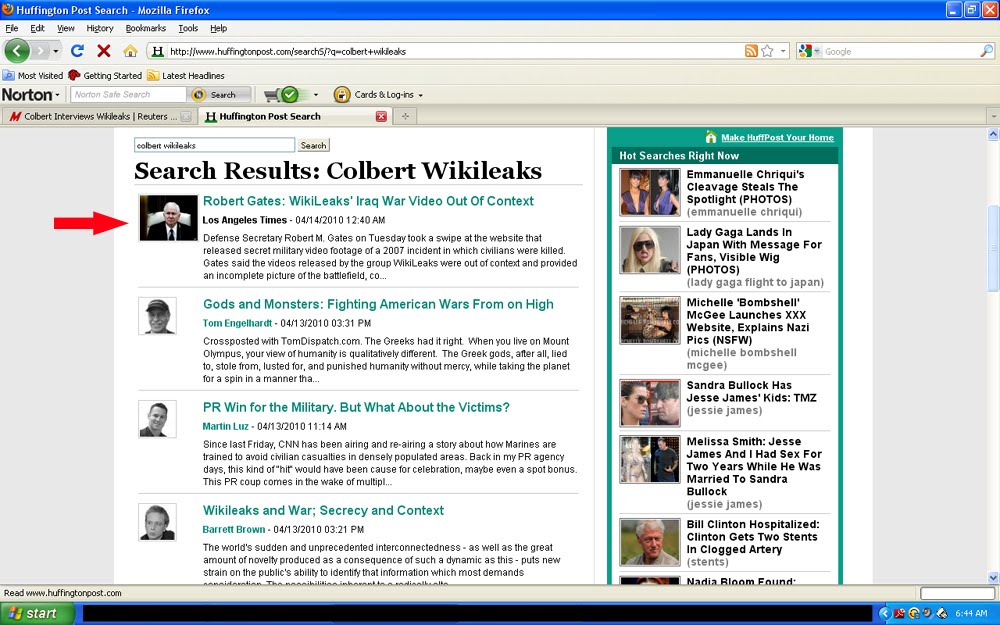Open the Norton logo dropdown menu

[31, 94]
